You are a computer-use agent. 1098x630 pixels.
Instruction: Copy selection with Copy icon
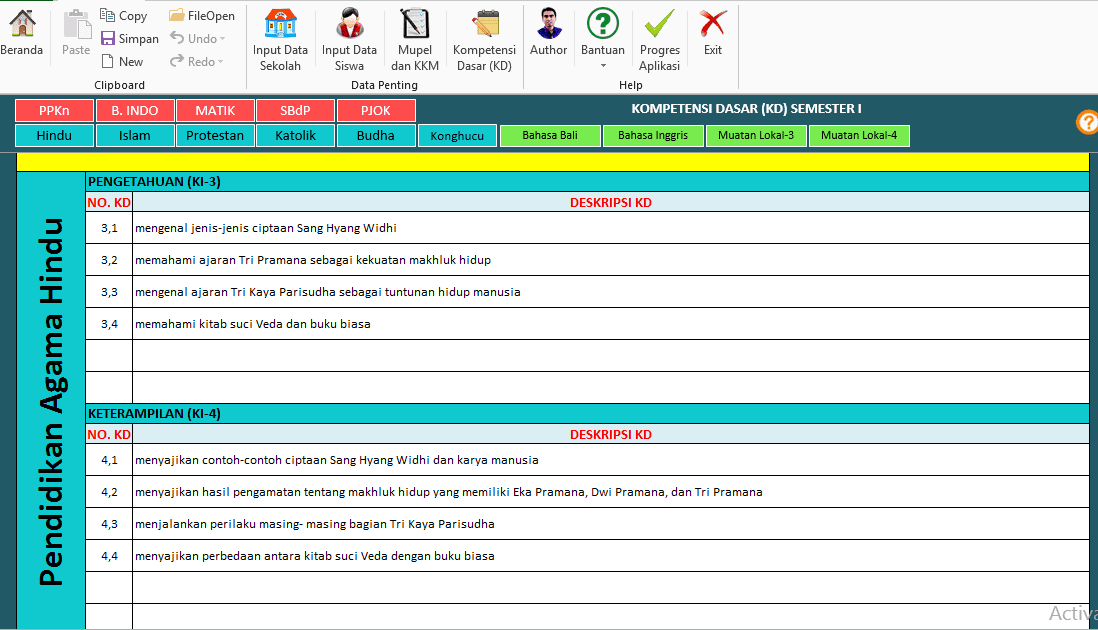pos(107,15)
